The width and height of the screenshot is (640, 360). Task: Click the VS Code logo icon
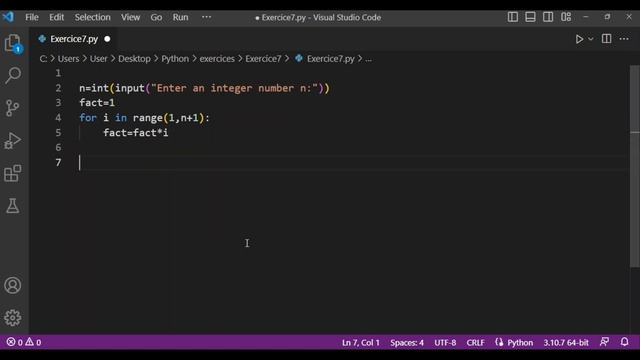click(x=8, y=17)
